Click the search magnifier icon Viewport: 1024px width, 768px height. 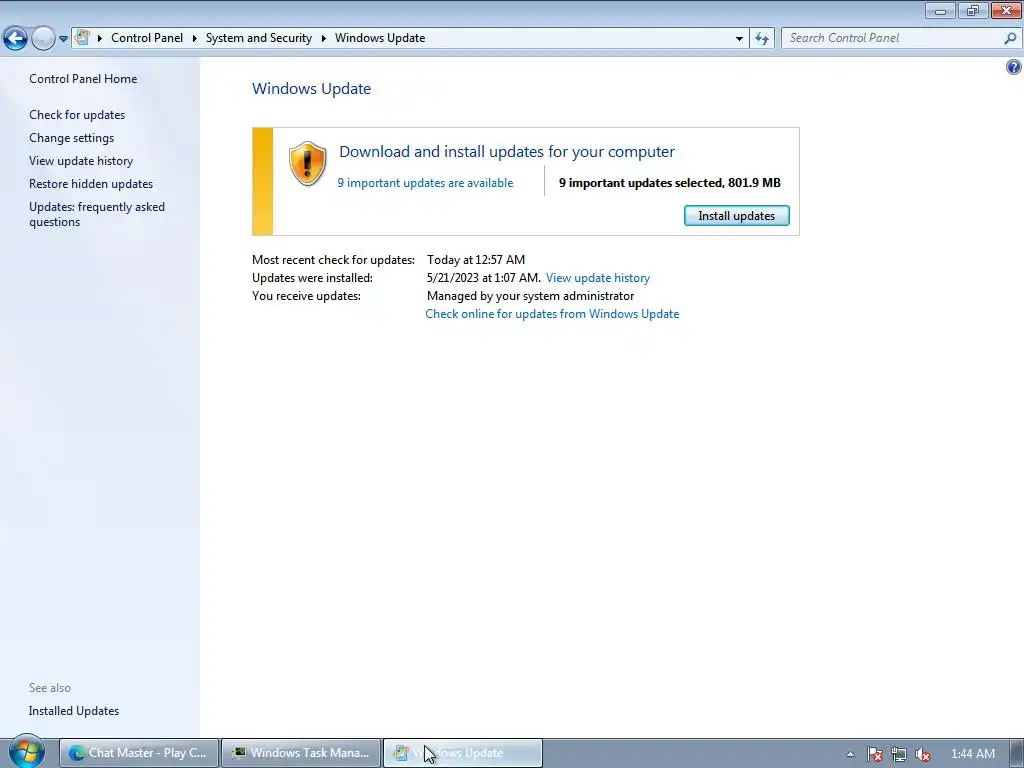pyautogui.click(x=1010, y=38)
